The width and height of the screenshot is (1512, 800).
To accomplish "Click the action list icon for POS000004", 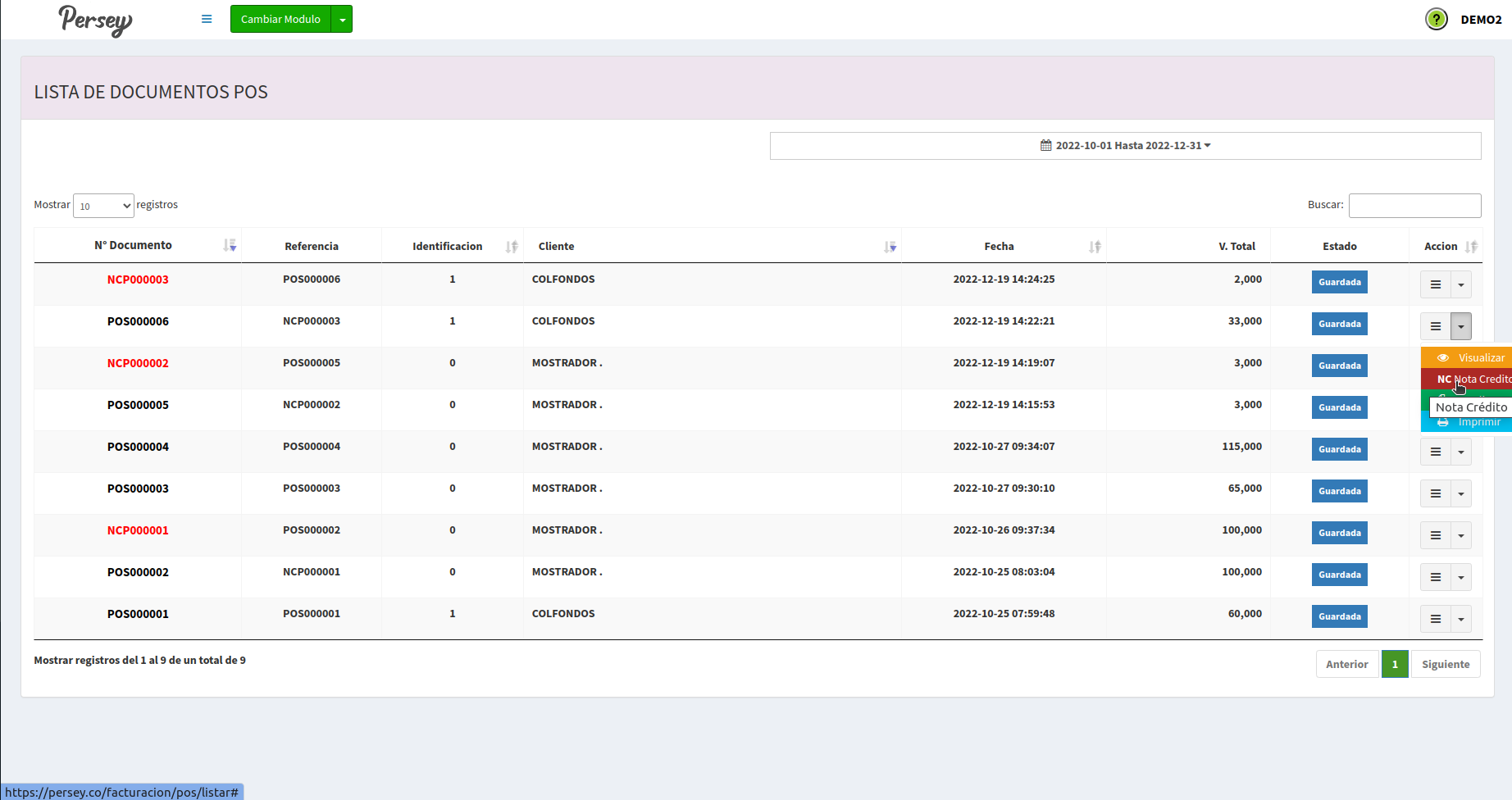I will pyautogui.click(x=1435, y=452).
